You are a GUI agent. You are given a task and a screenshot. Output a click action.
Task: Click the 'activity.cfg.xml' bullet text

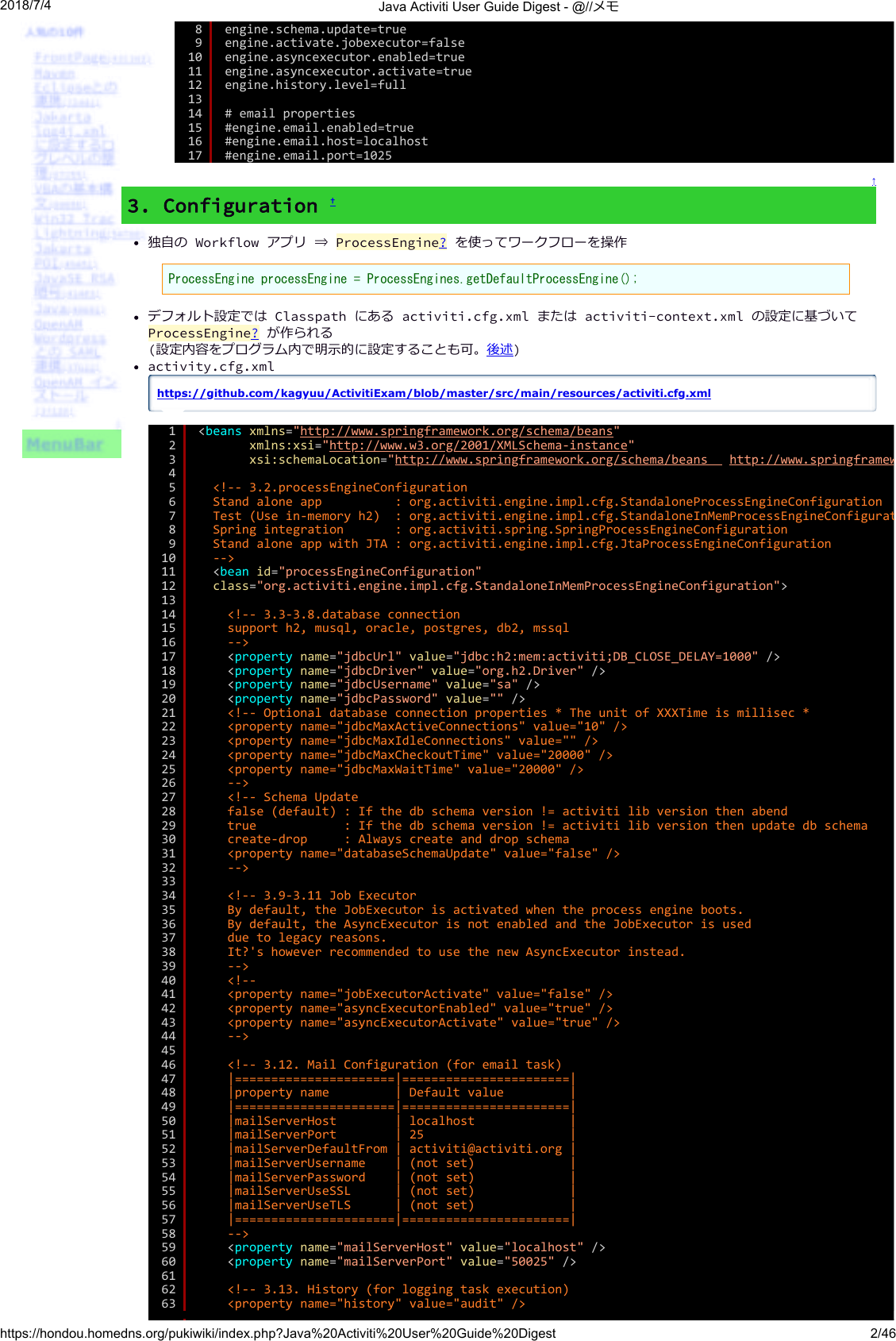211,367
